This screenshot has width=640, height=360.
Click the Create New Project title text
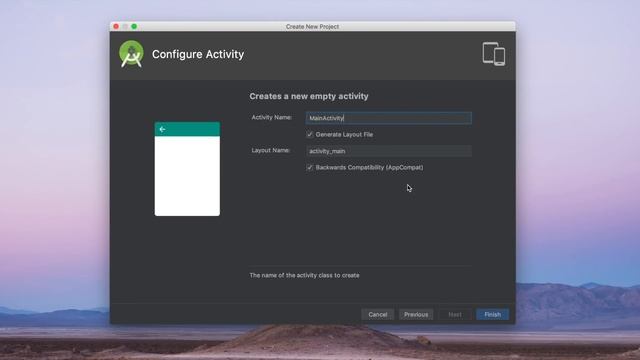tap(312, 27)
